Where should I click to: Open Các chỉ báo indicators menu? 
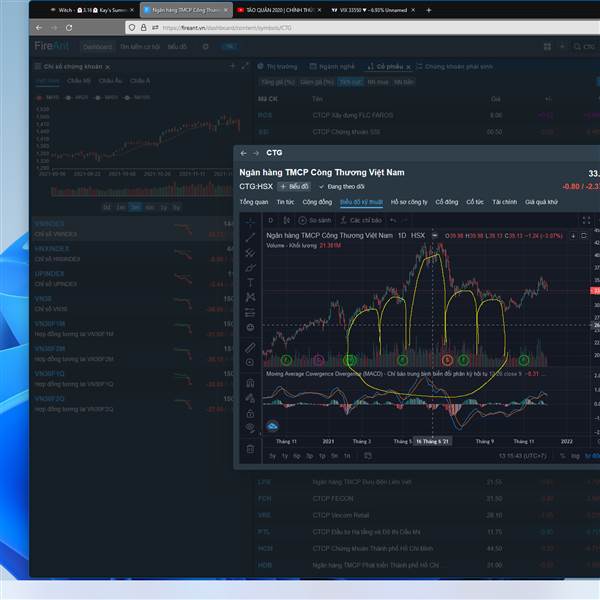pos(361,220)
